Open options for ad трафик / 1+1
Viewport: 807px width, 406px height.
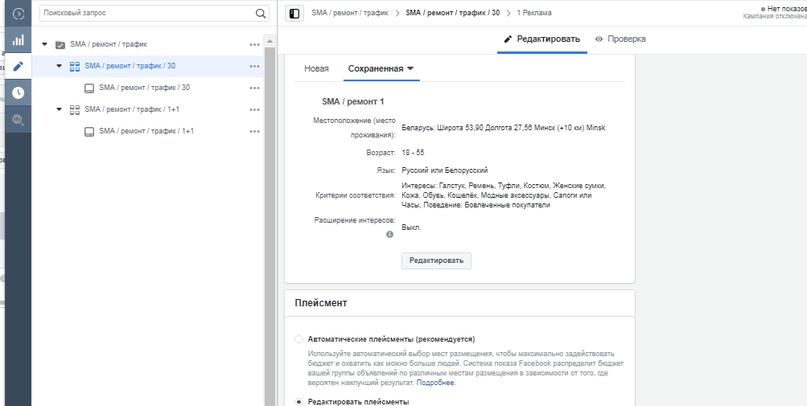click(x=254, y=131)
